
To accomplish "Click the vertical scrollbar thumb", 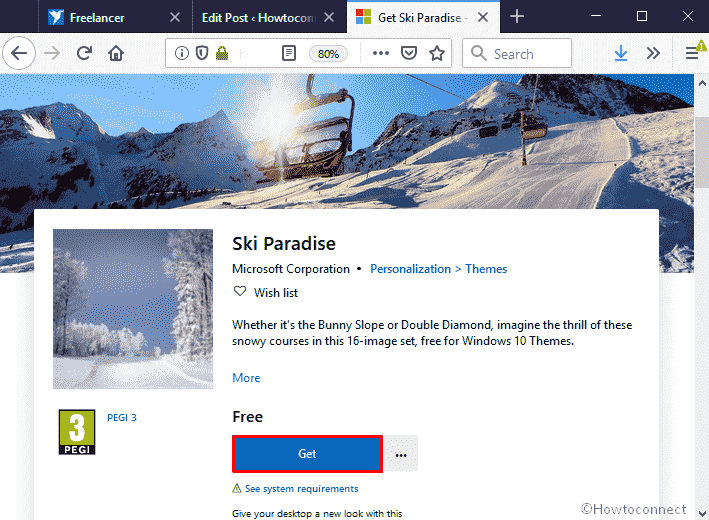I will tap(702, 152).
